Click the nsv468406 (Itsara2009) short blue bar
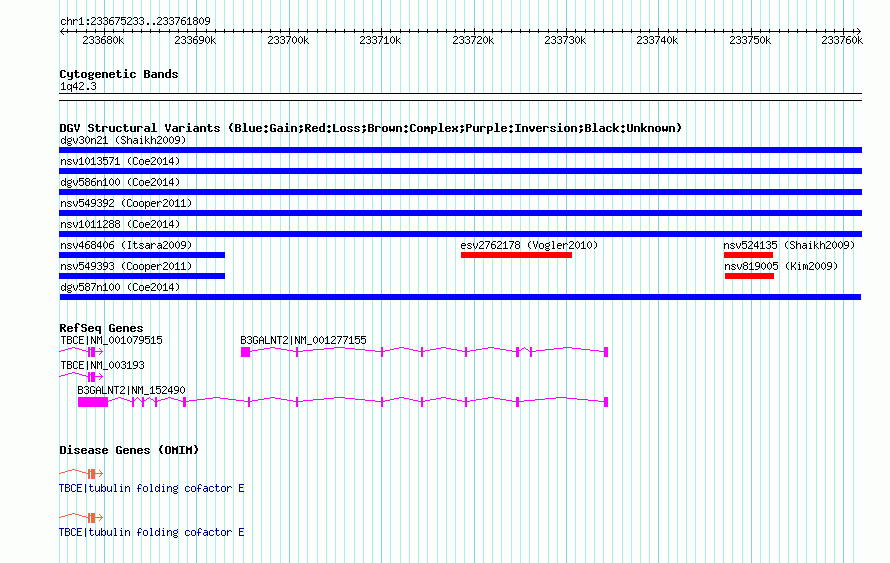Screen dimensions: 890x563 coord(142,255)
